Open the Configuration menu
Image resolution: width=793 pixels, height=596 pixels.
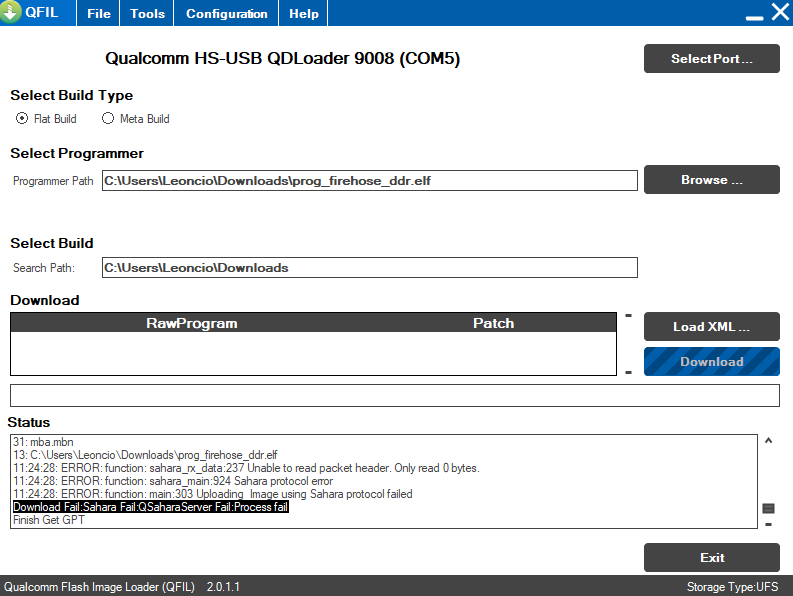coord(226,13)
